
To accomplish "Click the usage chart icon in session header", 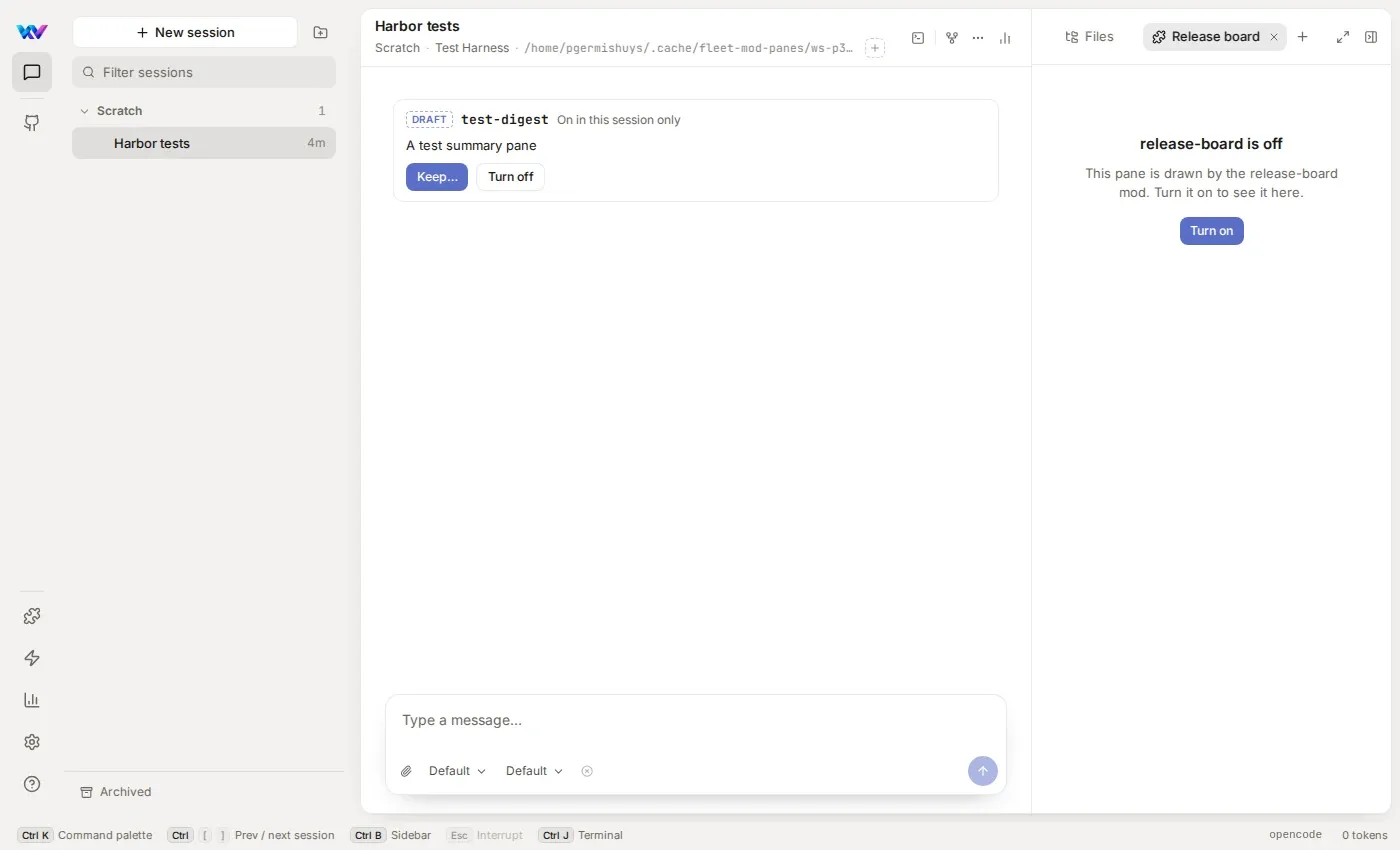I will pos(1005,38).
